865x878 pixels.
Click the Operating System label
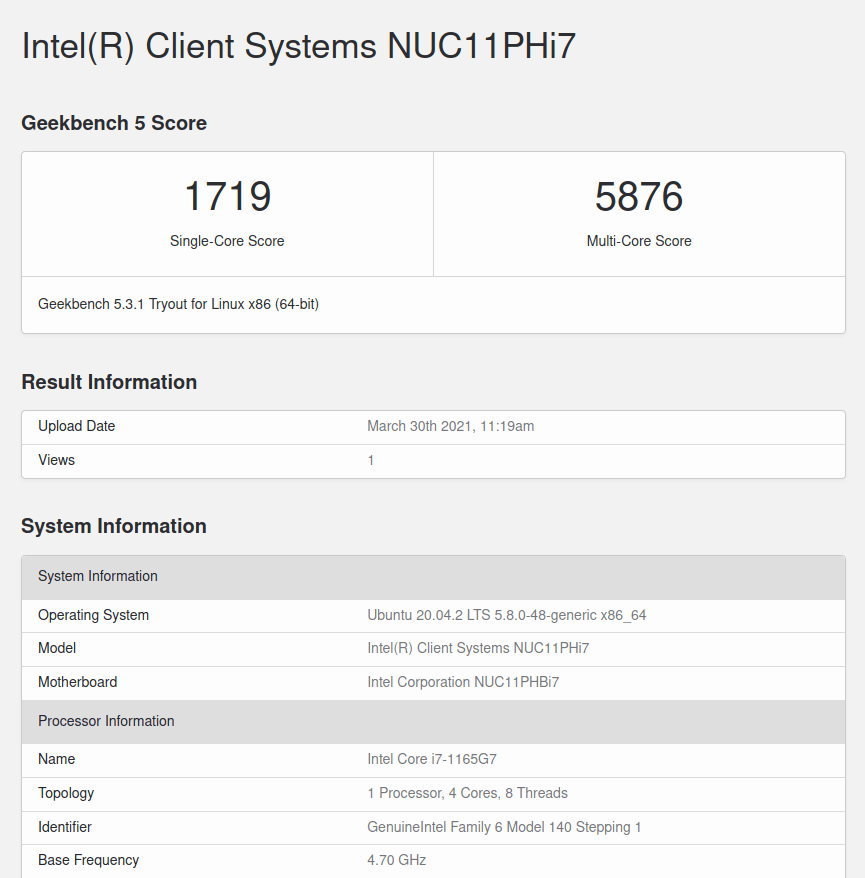(x=93, y=615)
